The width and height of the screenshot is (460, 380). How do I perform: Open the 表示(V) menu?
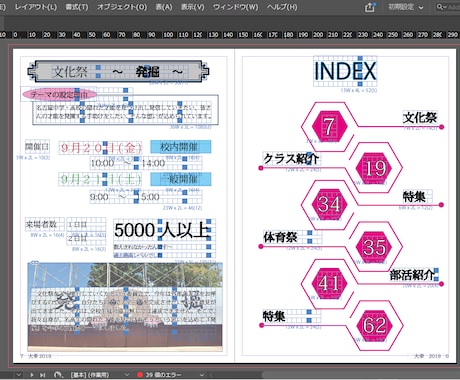(193, 7)
